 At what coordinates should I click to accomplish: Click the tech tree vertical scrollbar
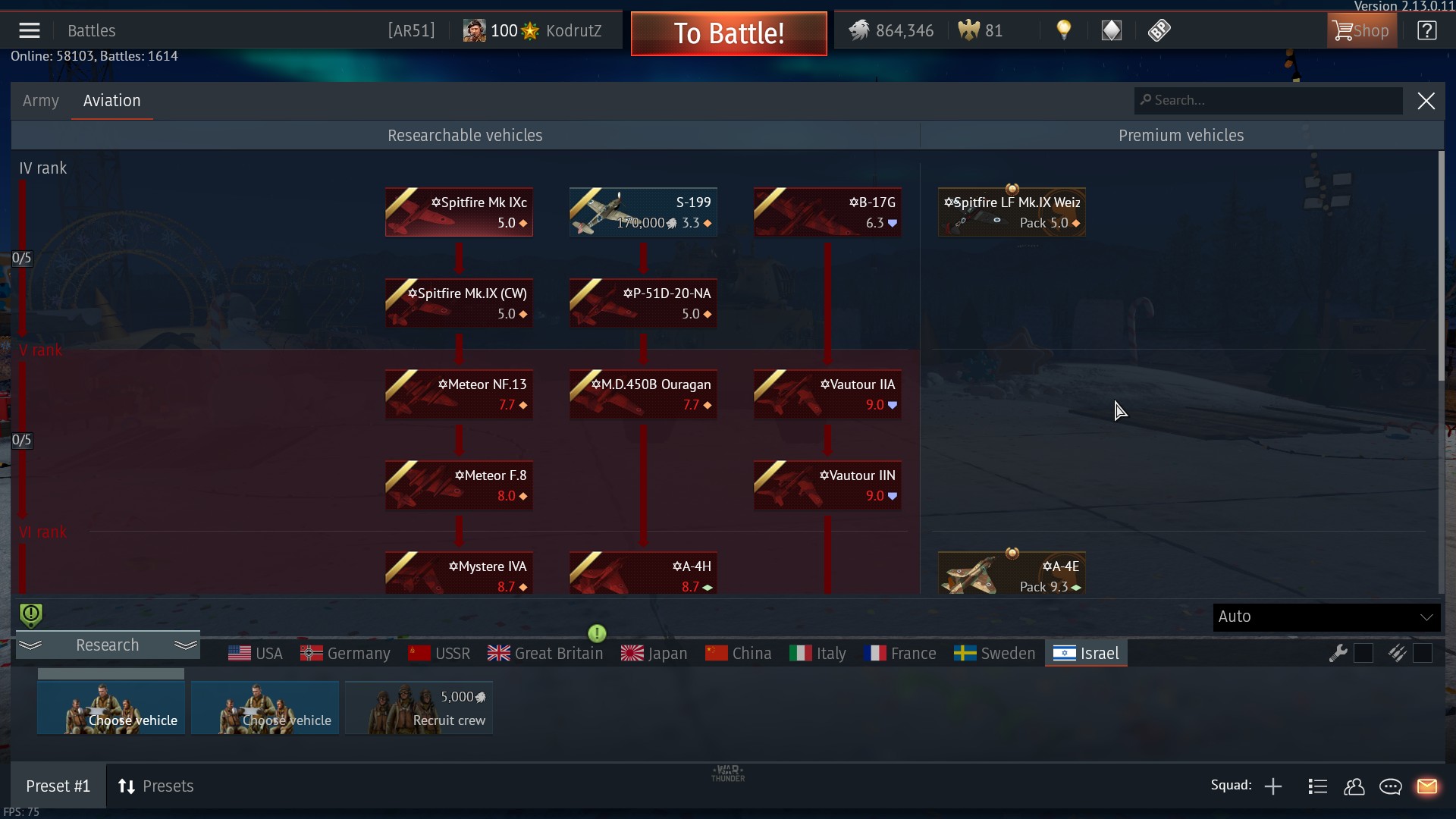point(1442,265)
